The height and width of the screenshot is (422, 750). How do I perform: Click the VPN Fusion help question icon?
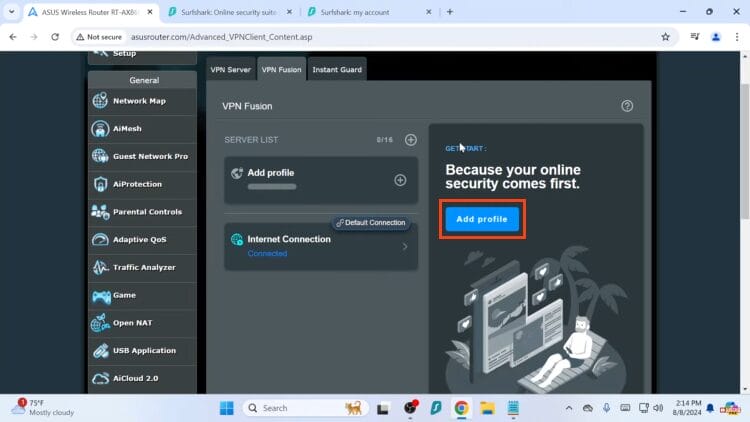(627, 106)
